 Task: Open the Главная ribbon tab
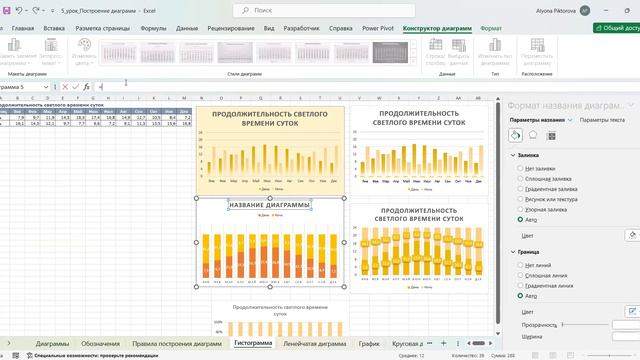point(23,28)
